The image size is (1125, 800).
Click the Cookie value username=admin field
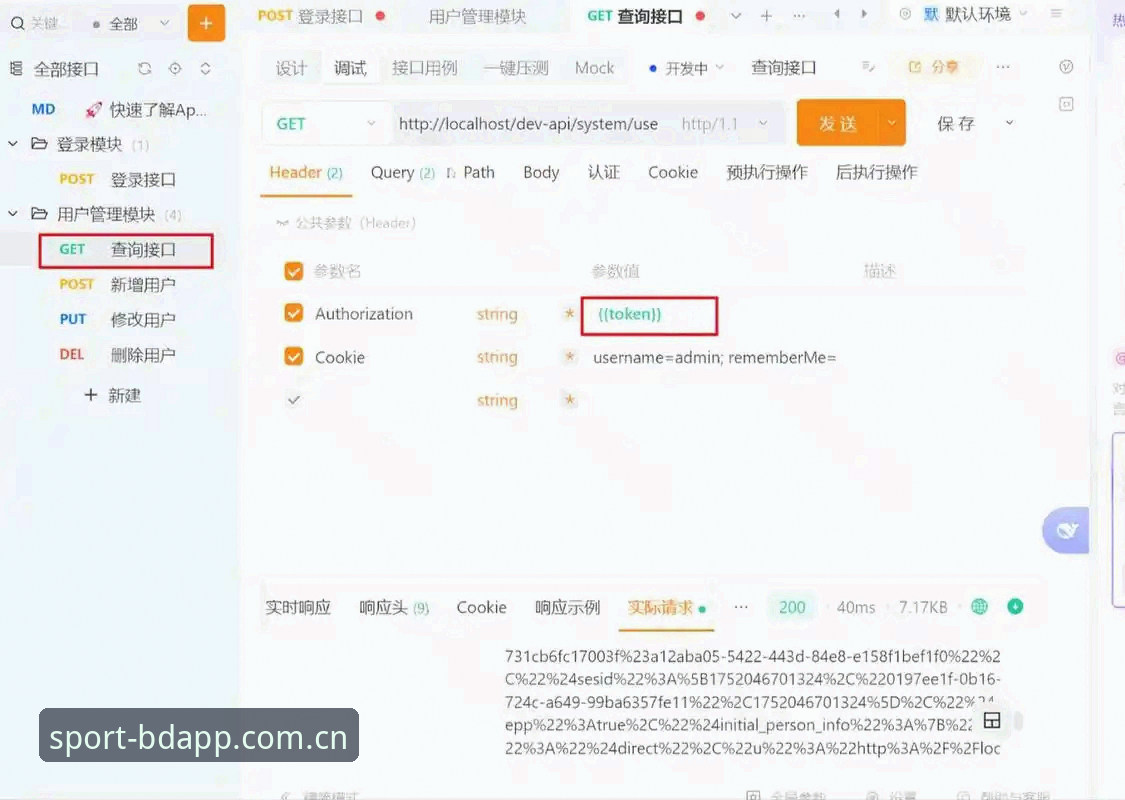[x=715, y=357]
